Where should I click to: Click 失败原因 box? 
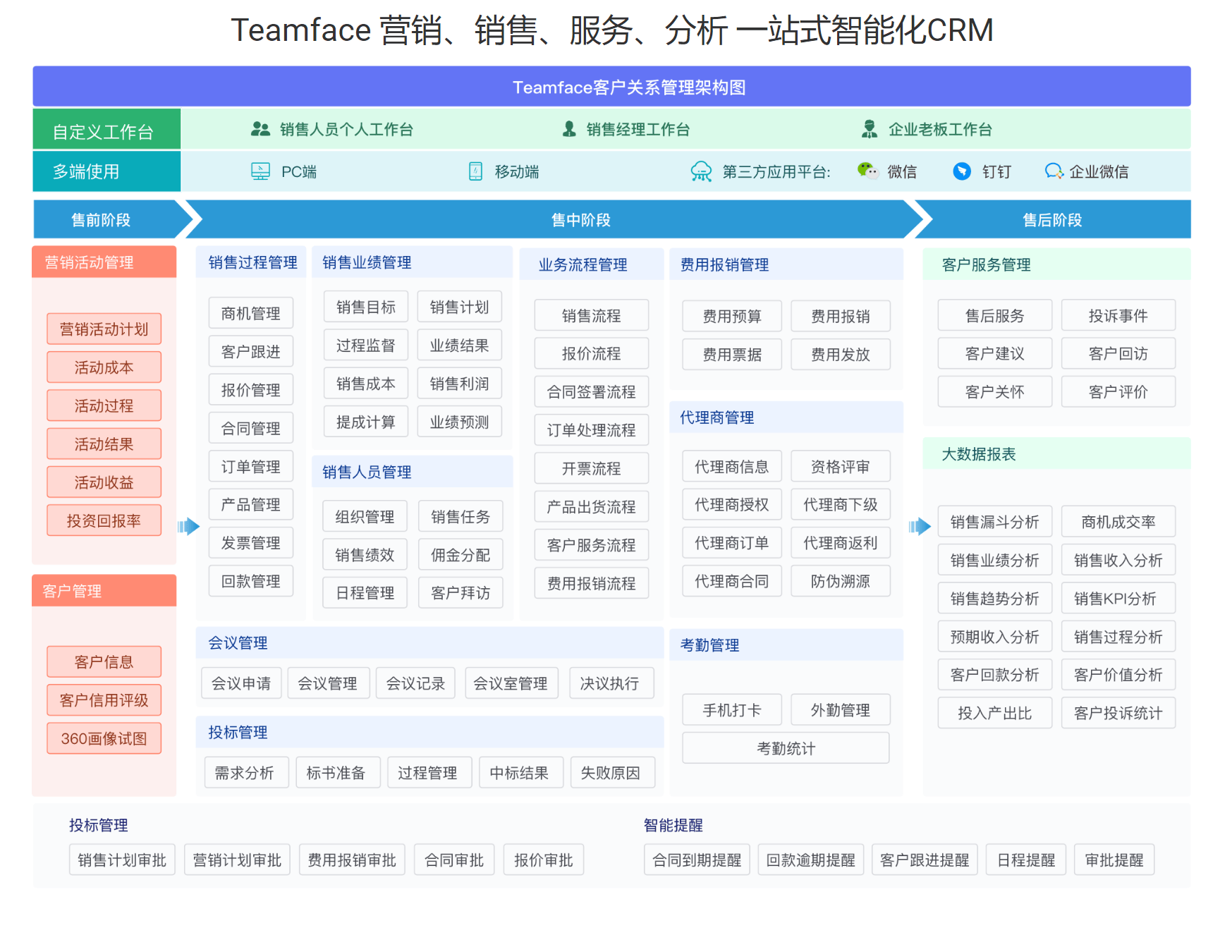pos(611,772)
